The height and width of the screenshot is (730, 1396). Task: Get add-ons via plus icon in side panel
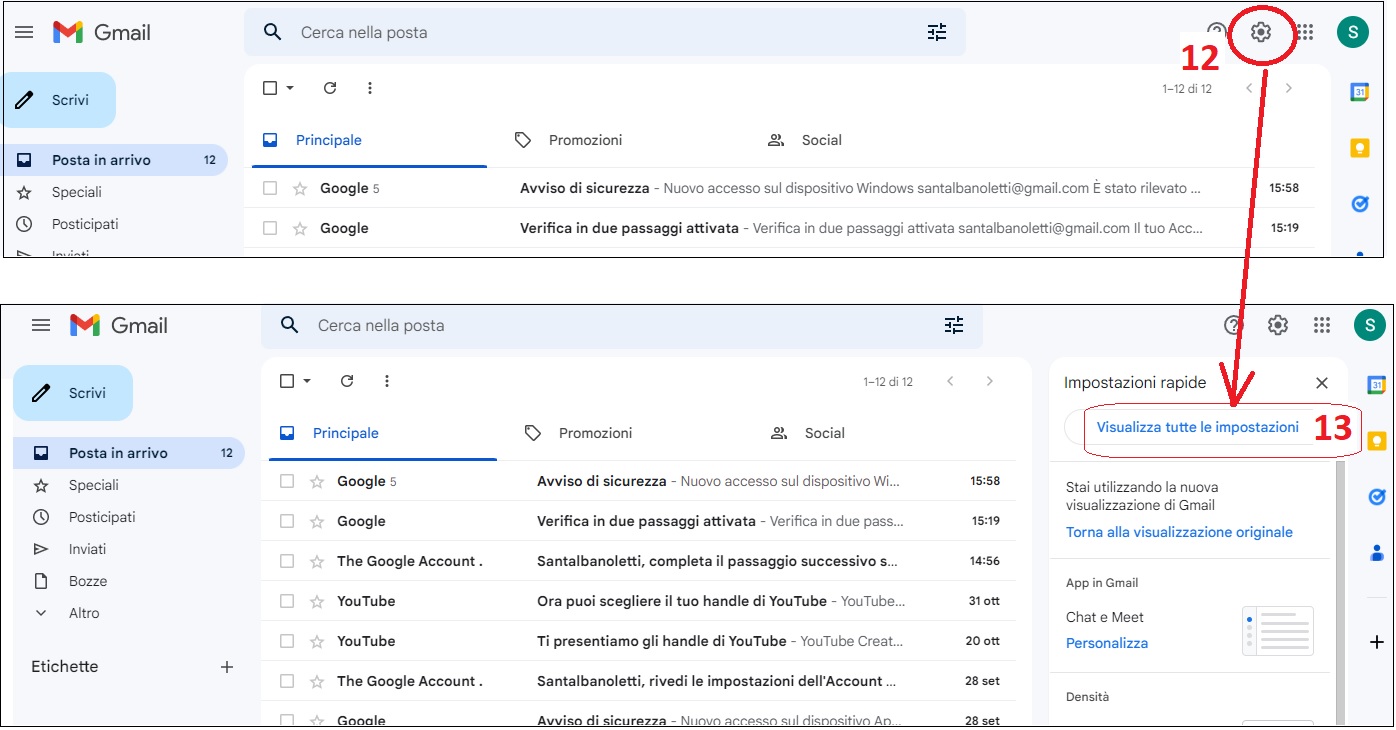point(1377,641)
